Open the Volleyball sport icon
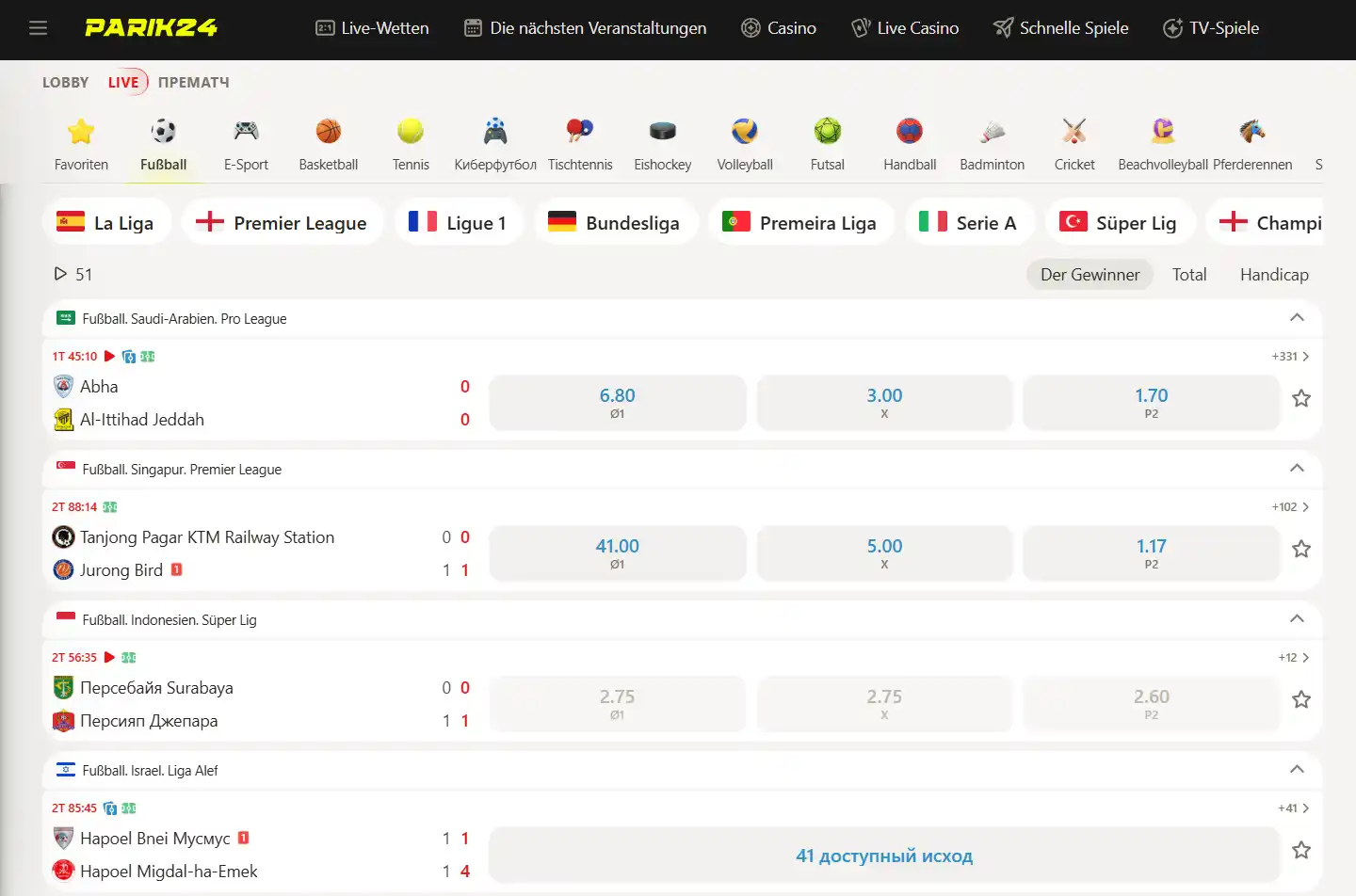The image size is (1356, 896). 745,131
